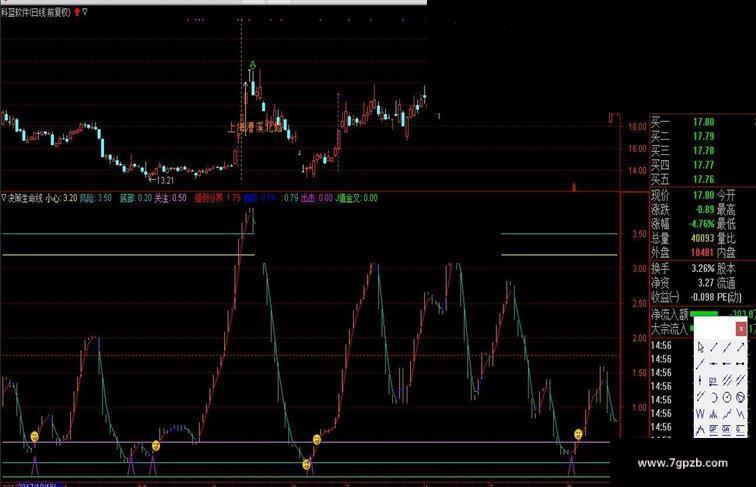Click the 18.00 price axis label
This screenshot has height=487, width=756.
[x=637, y=127]
